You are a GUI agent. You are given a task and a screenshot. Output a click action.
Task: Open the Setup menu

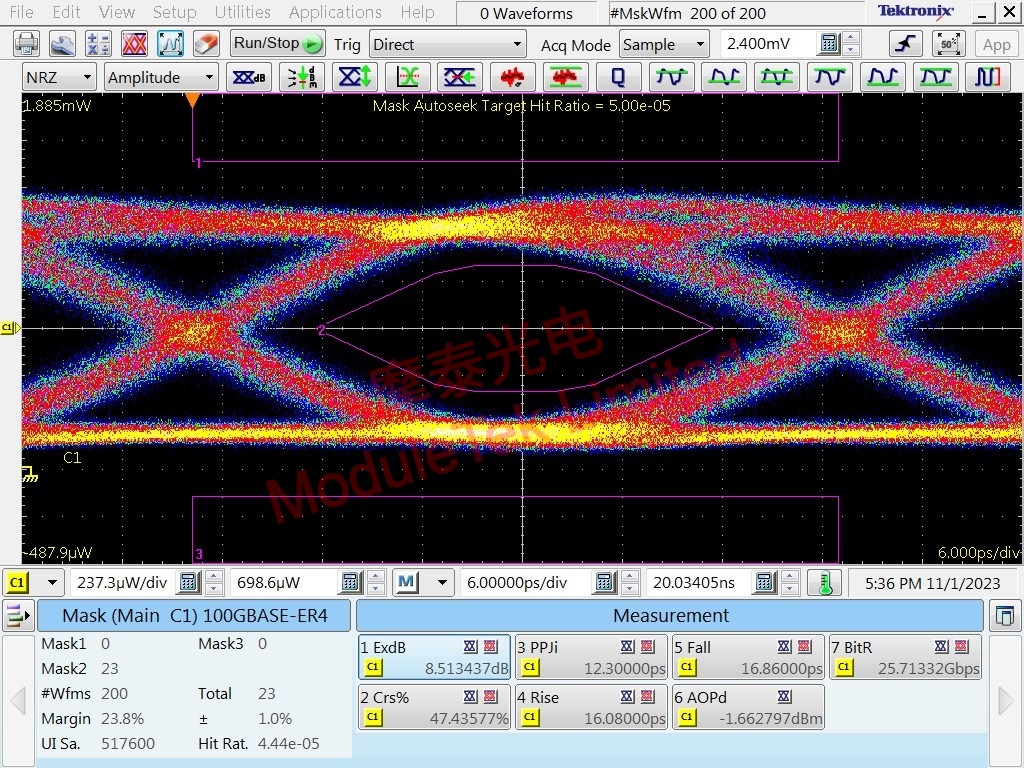click(x=174, y=13)
